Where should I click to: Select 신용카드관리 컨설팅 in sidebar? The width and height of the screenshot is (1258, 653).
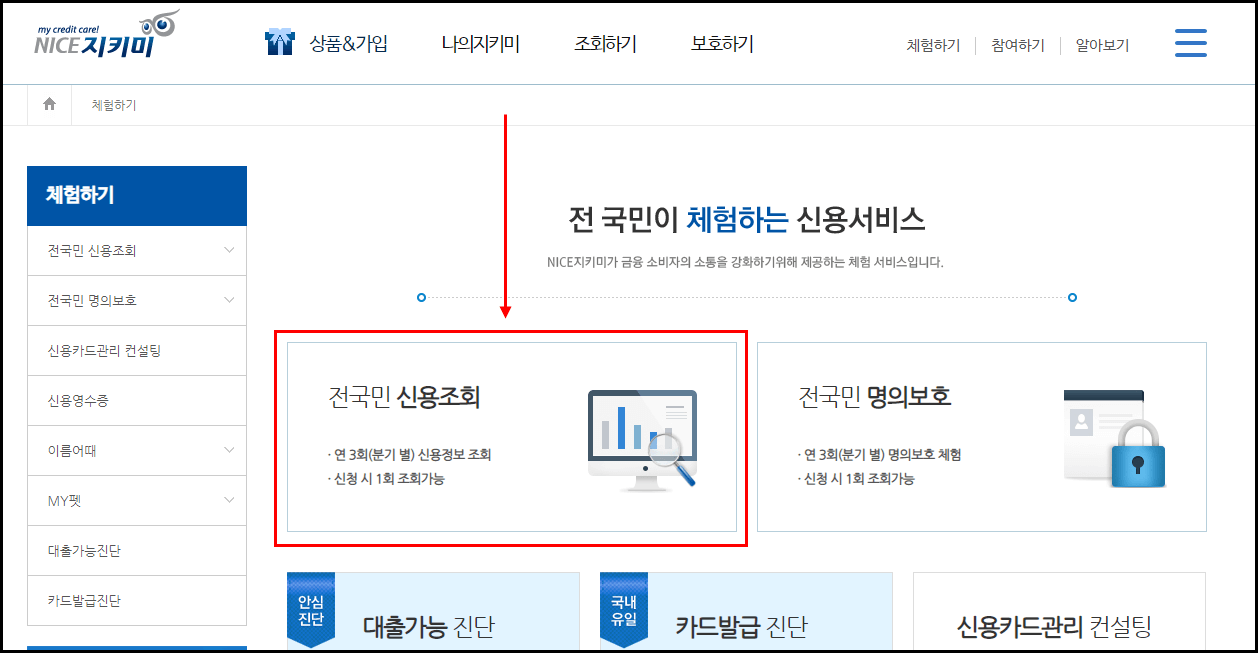(137, 351)
